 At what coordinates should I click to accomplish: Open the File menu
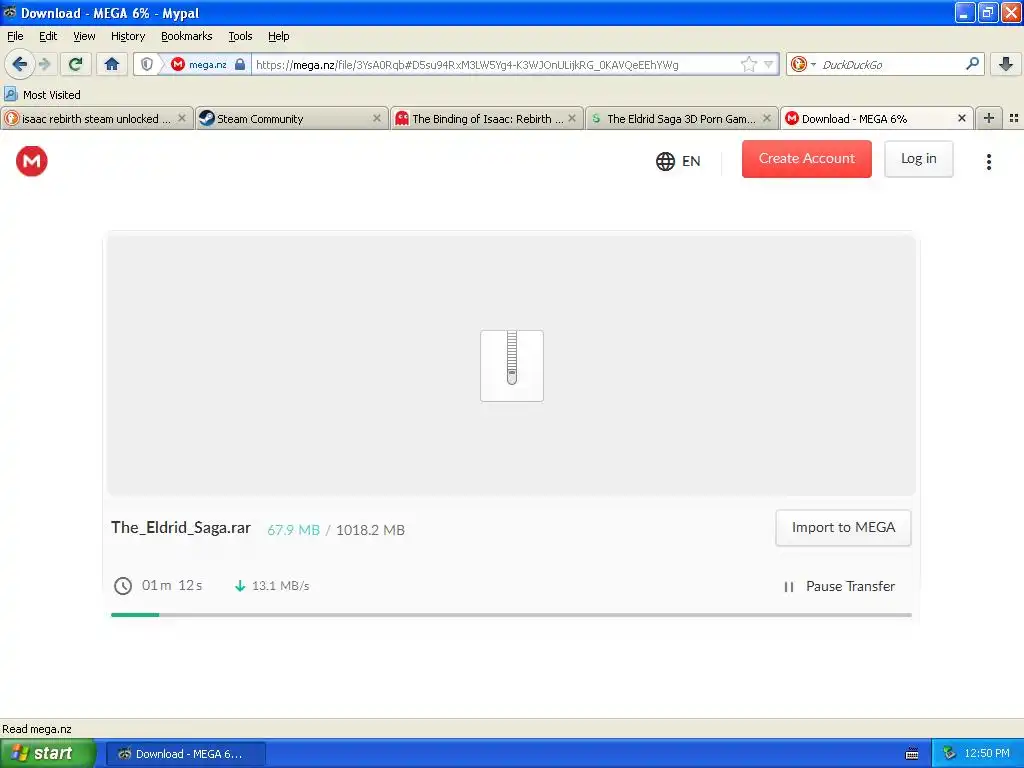pos(15,36)
